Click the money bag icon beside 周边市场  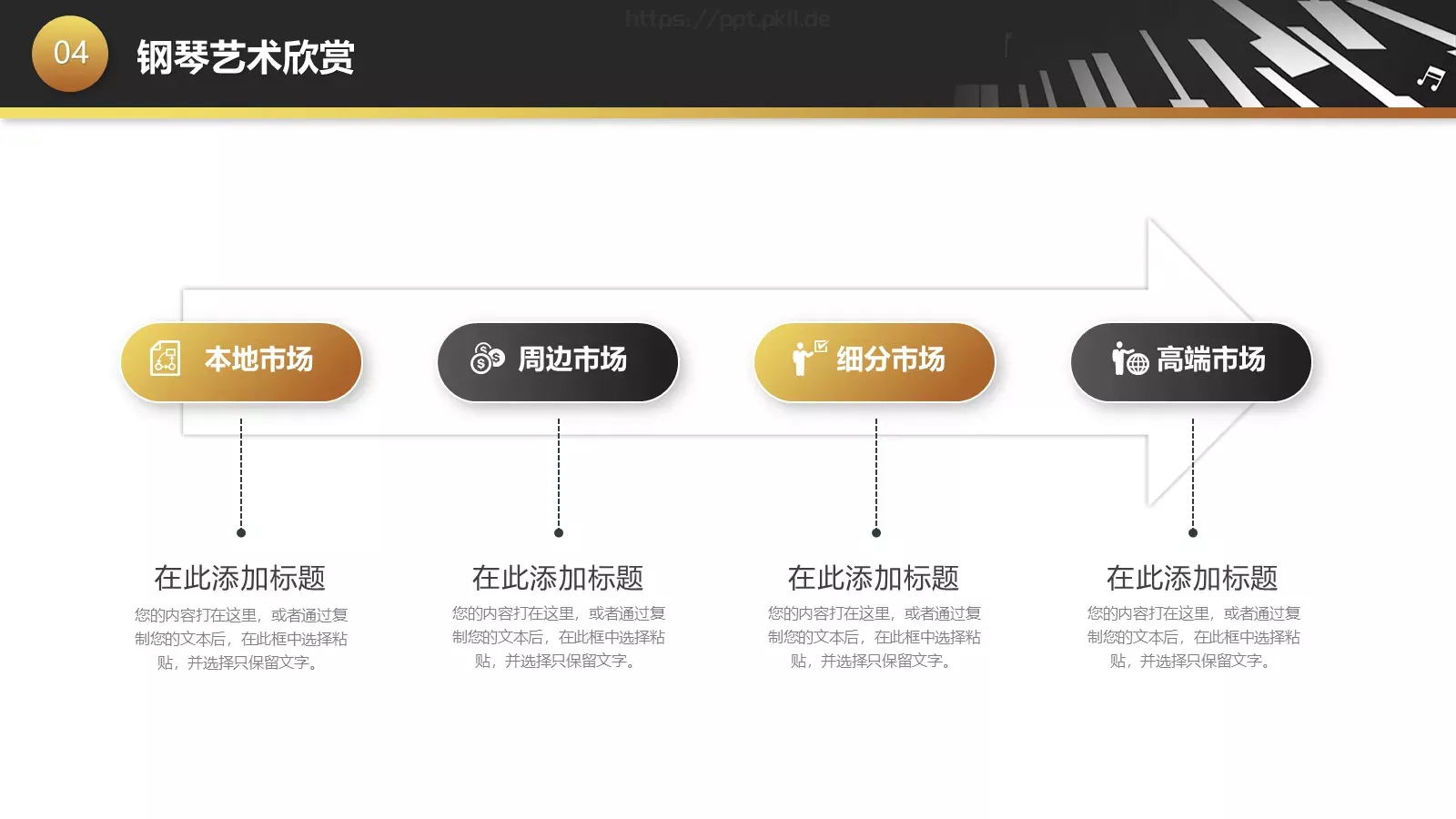click(x=487, y=359)
